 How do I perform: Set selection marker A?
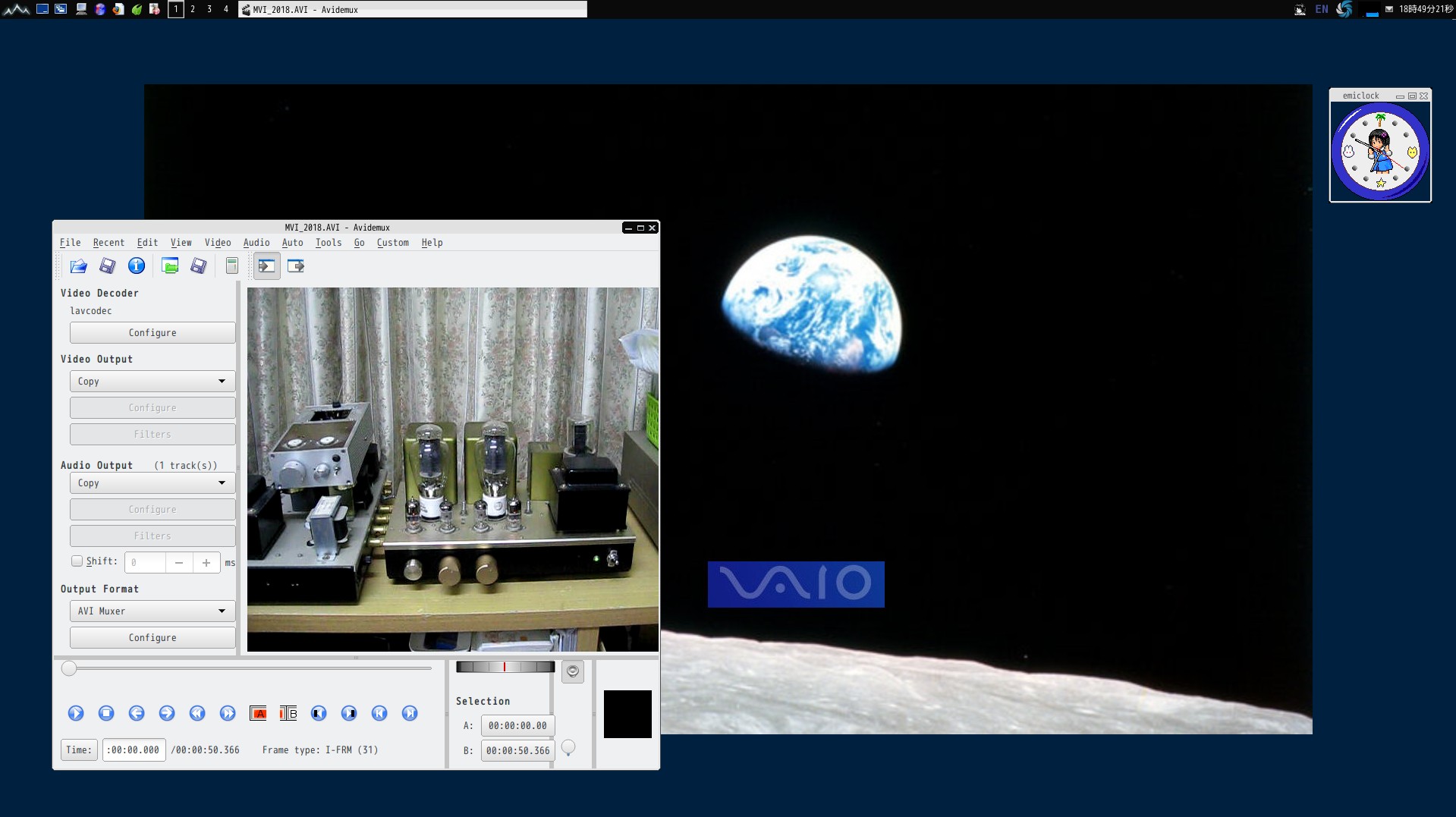point(258,713)
